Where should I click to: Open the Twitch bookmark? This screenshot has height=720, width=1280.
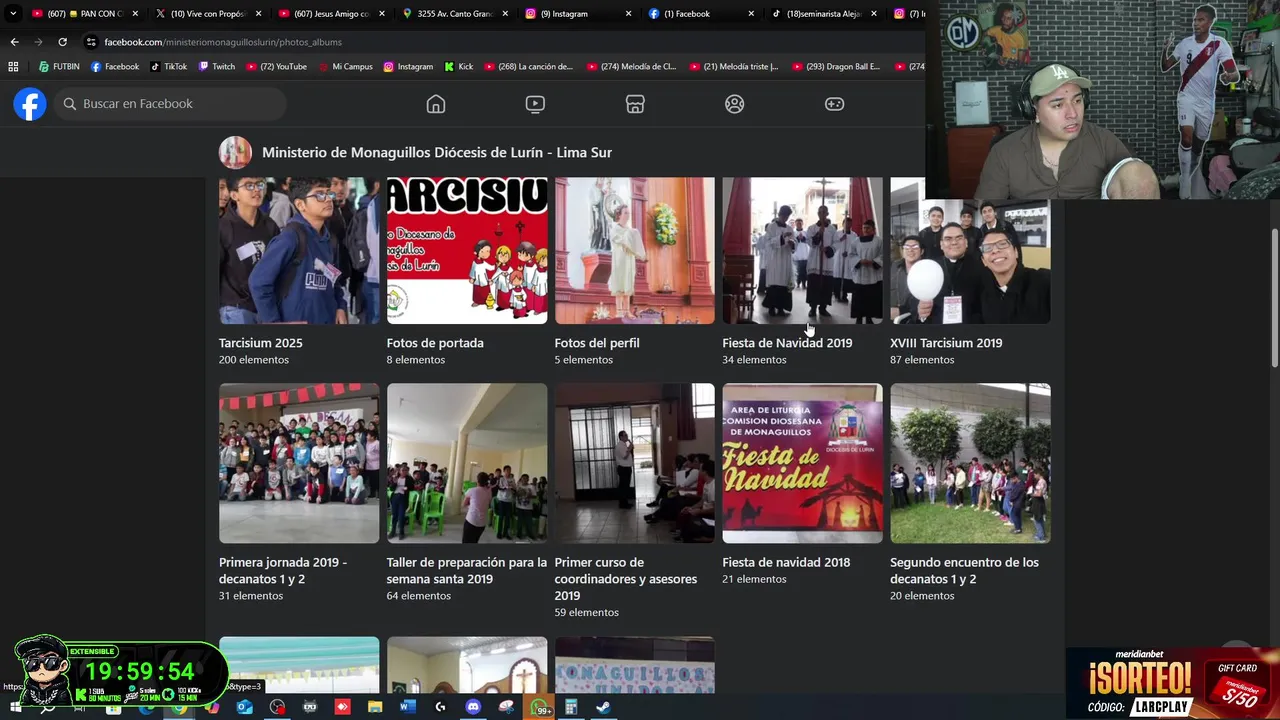(217, 67)
